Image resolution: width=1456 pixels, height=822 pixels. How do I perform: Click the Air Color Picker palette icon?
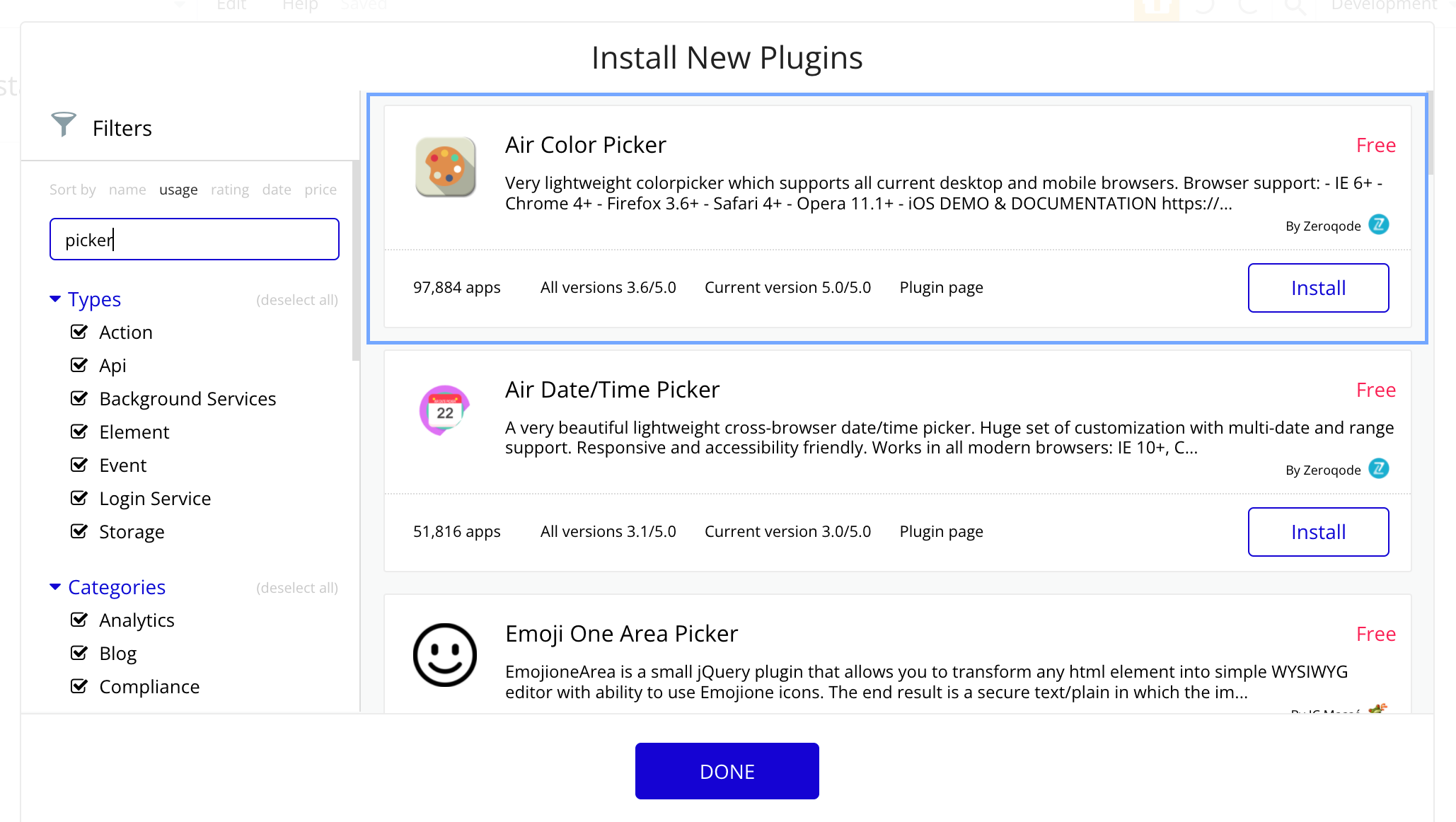(445, 168)
